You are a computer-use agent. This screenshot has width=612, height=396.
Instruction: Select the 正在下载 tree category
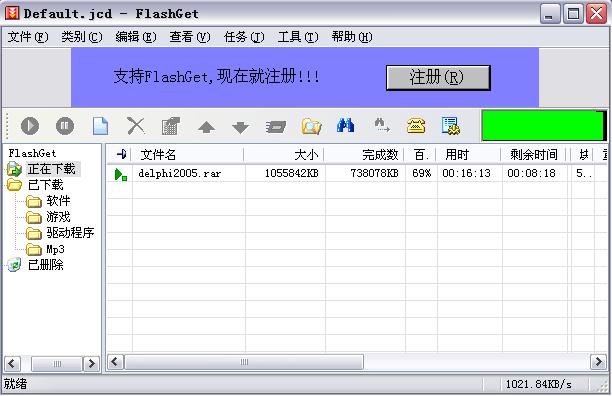point(52,169)
